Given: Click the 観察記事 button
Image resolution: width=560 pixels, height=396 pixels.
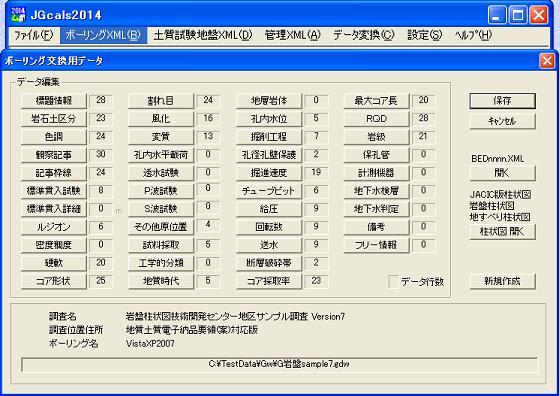Looking at the screenshot, I should [54, 155].
